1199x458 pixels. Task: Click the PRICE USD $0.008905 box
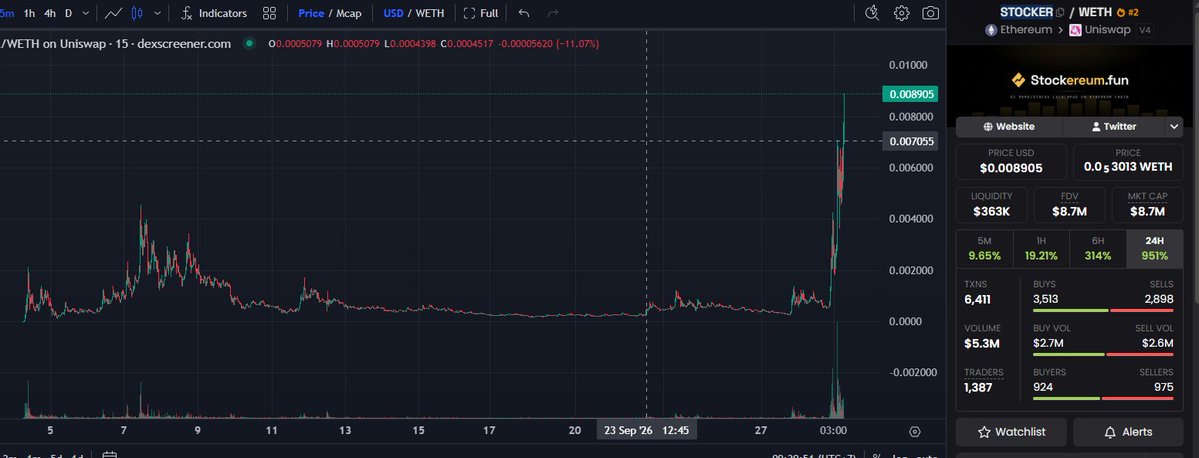point(1011,161)
